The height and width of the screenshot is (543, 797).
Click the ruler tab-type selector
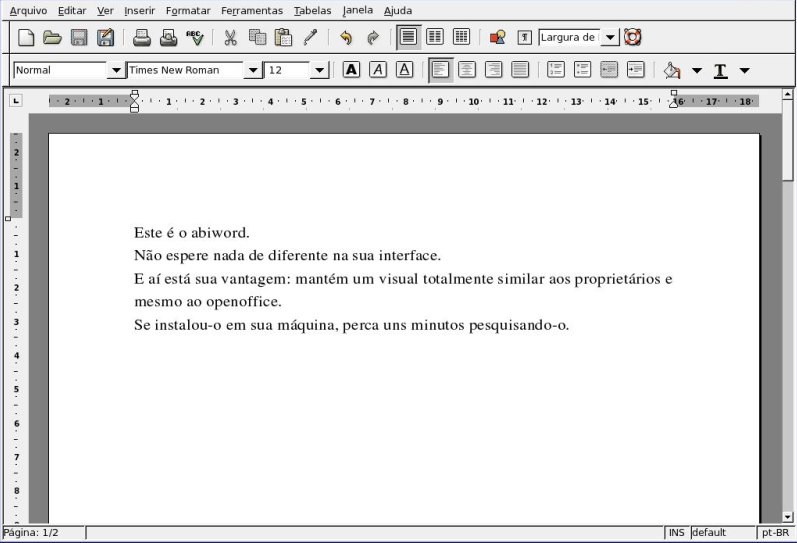[16, 101]
